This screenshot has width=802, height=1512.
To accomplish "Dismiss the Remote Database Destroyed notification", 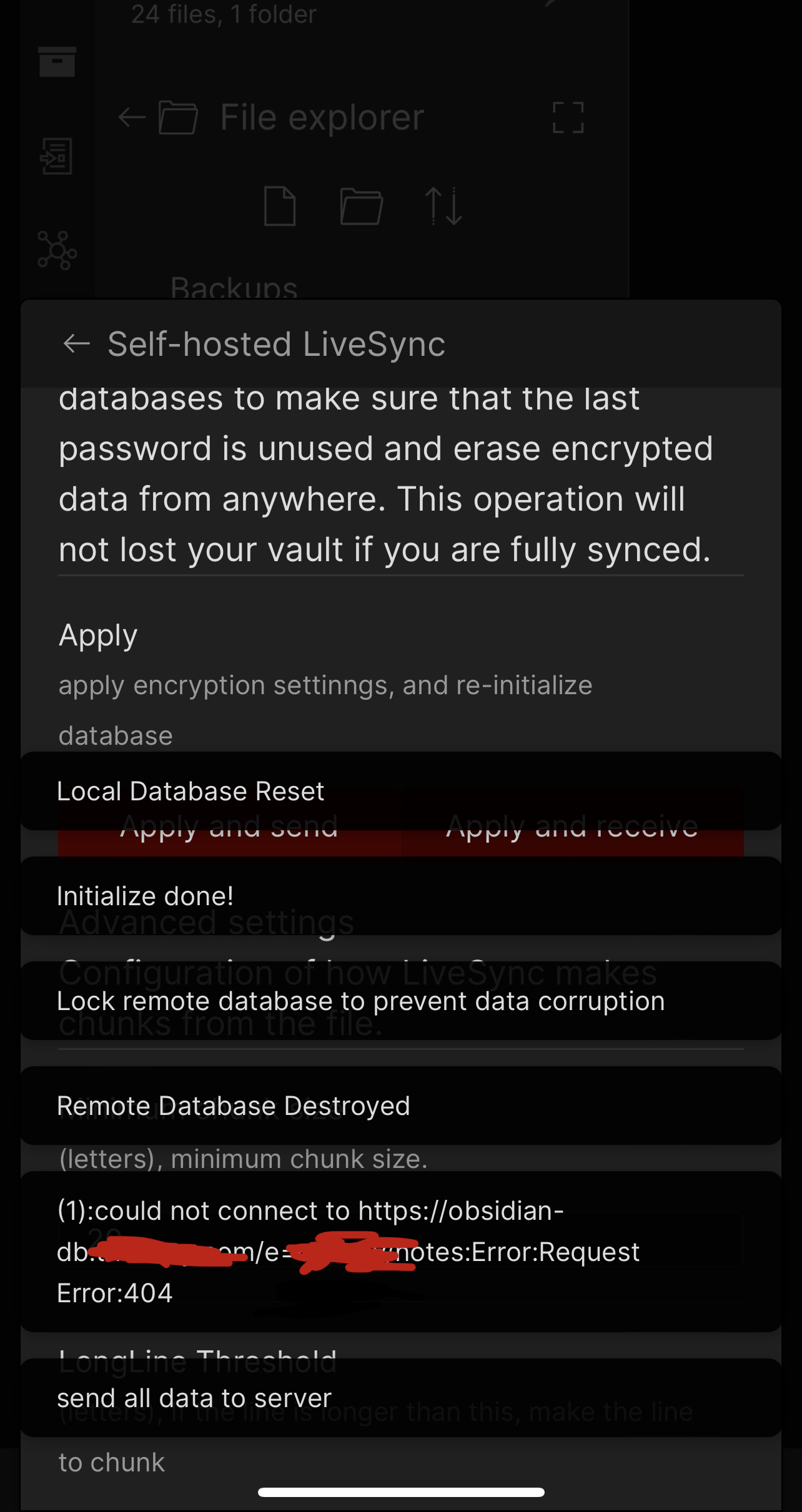I will point(400,1105).
